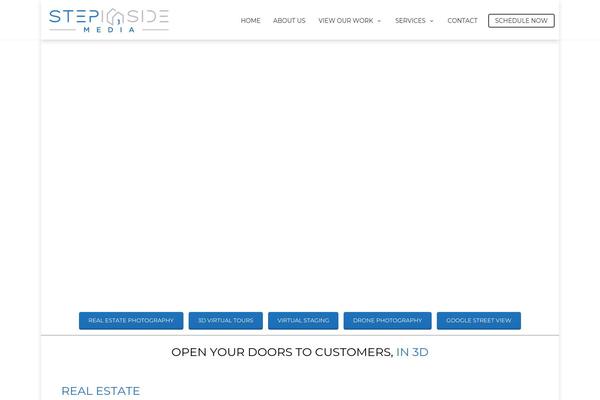Open the Services menu item
Screen dimensions: 600x400
pos(410,21)
